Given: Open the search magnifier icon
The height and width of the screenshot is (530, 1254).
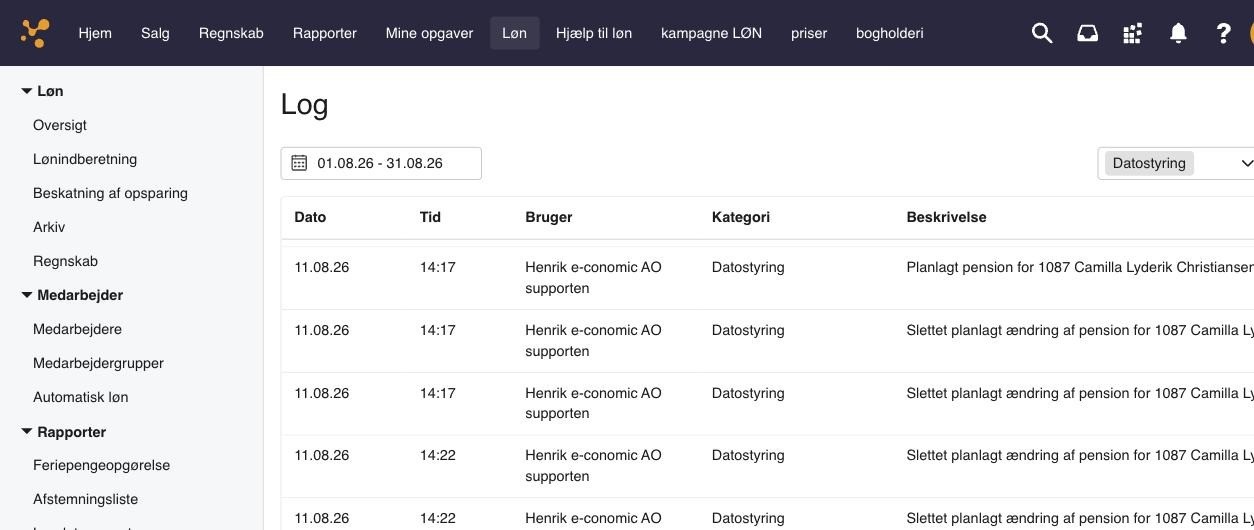Looking at the screenshot, I should (1042, 33).
